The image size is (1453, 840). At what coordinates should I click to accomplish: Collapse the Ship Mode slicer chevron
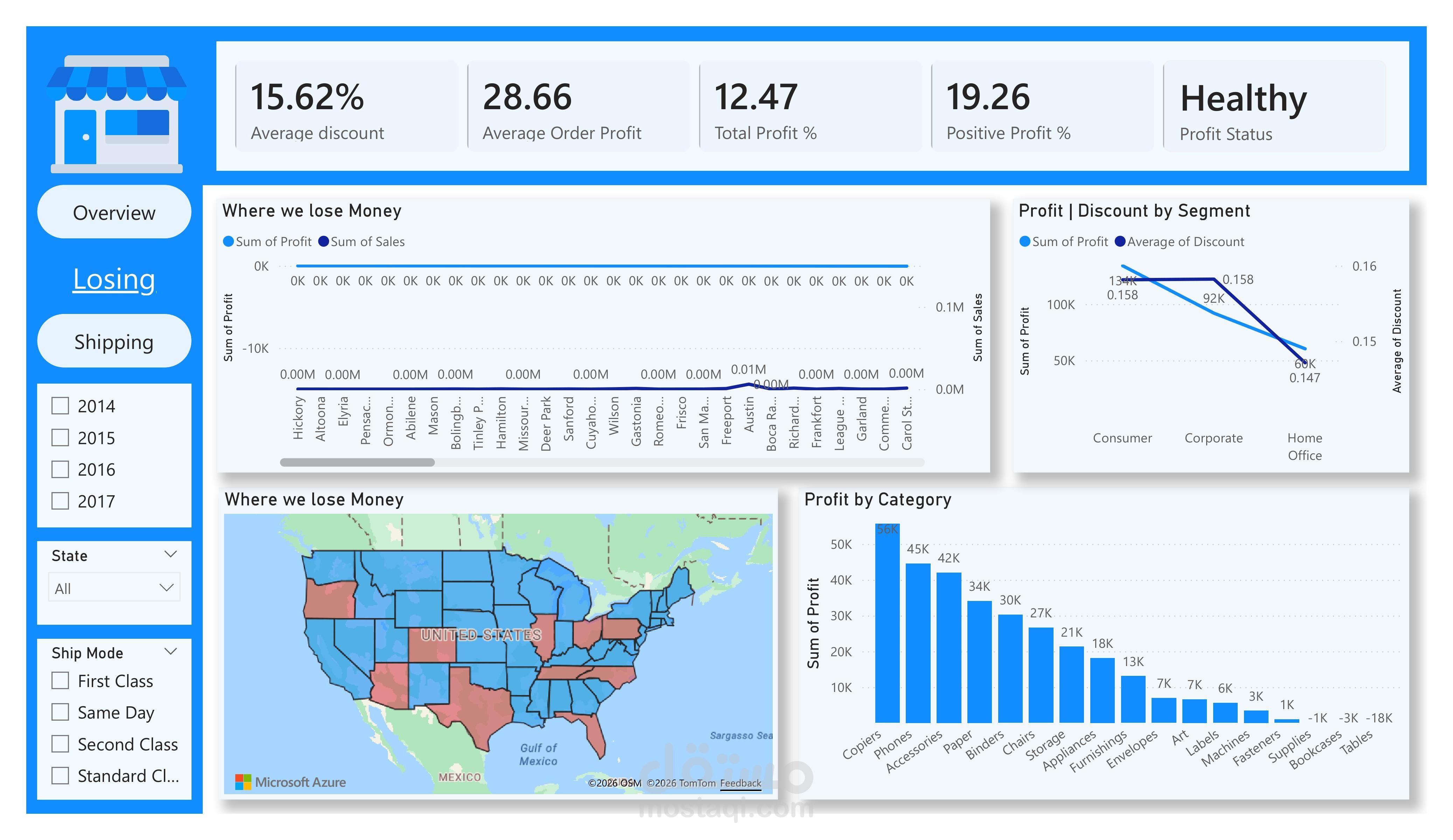170,652
